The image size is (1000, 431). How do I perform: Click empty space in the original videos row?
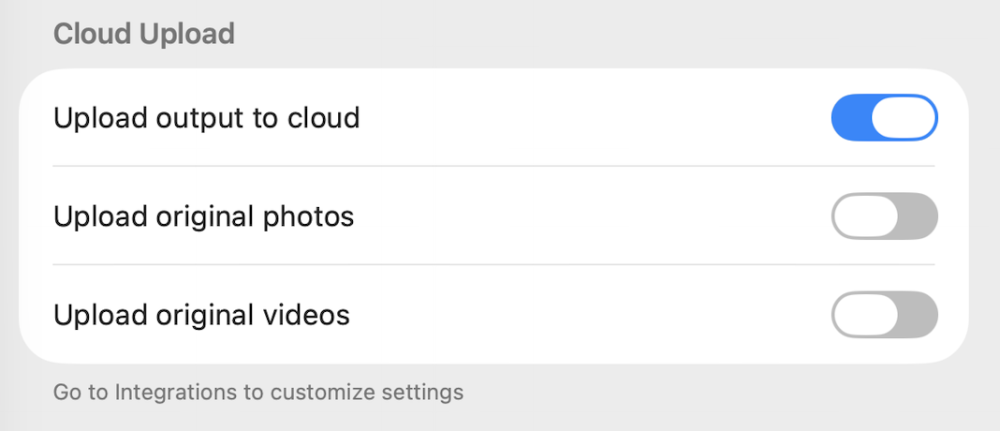590,316
